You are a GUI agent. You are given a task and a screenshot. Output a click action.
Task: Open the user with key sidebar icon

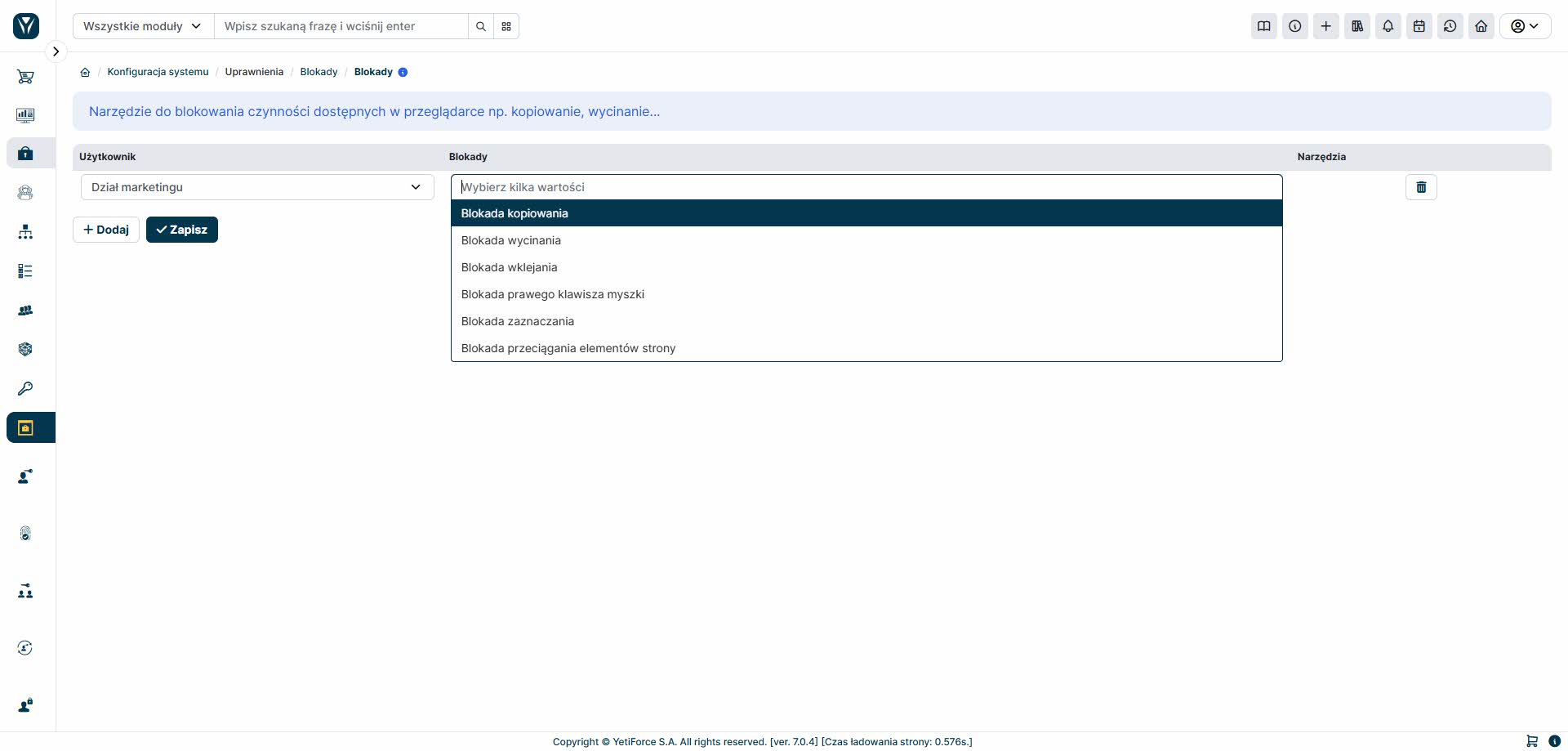pyautogui.click(x=25, y=476)
